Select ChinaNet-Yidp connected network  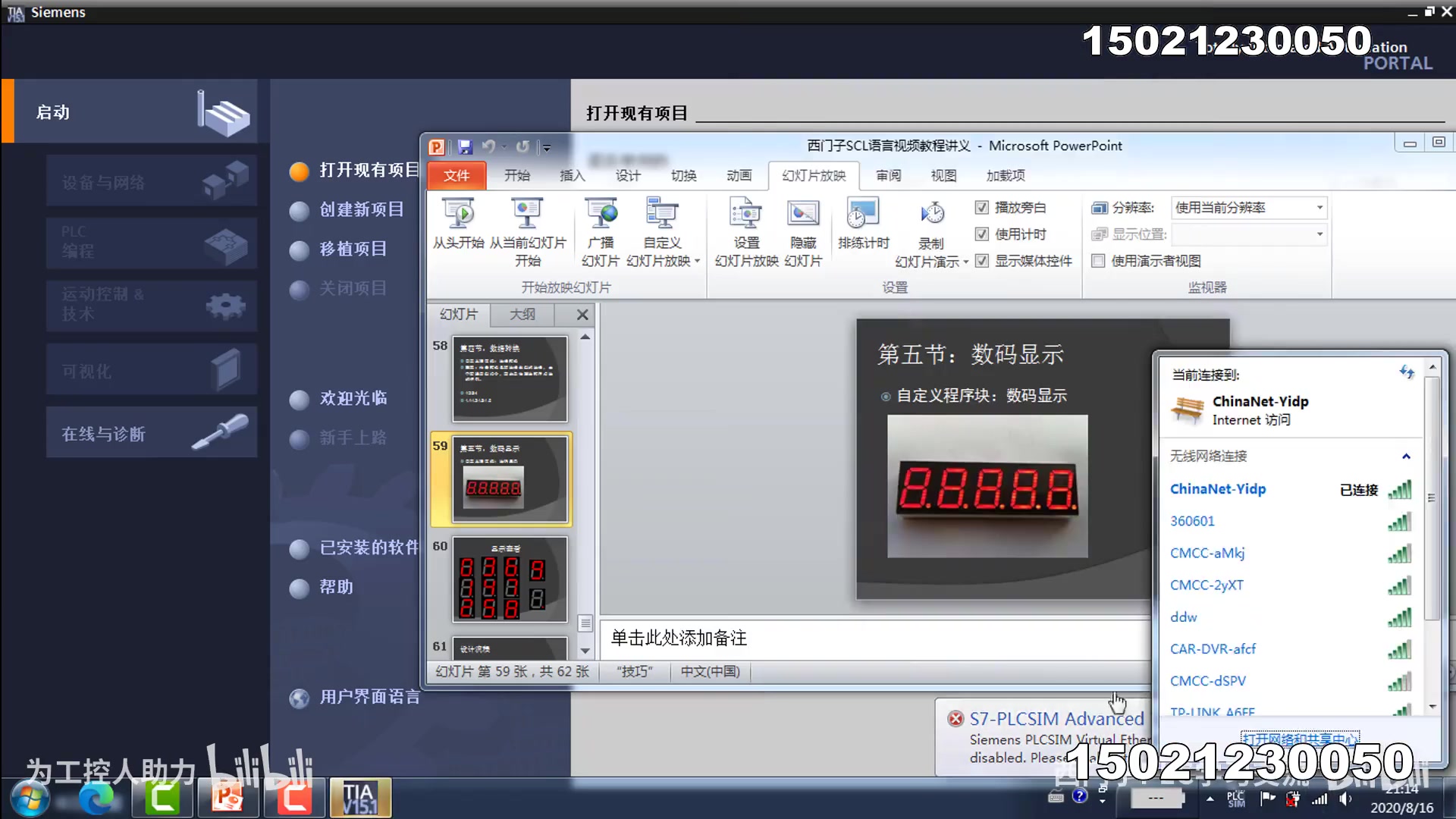(x=1291, y=489)
